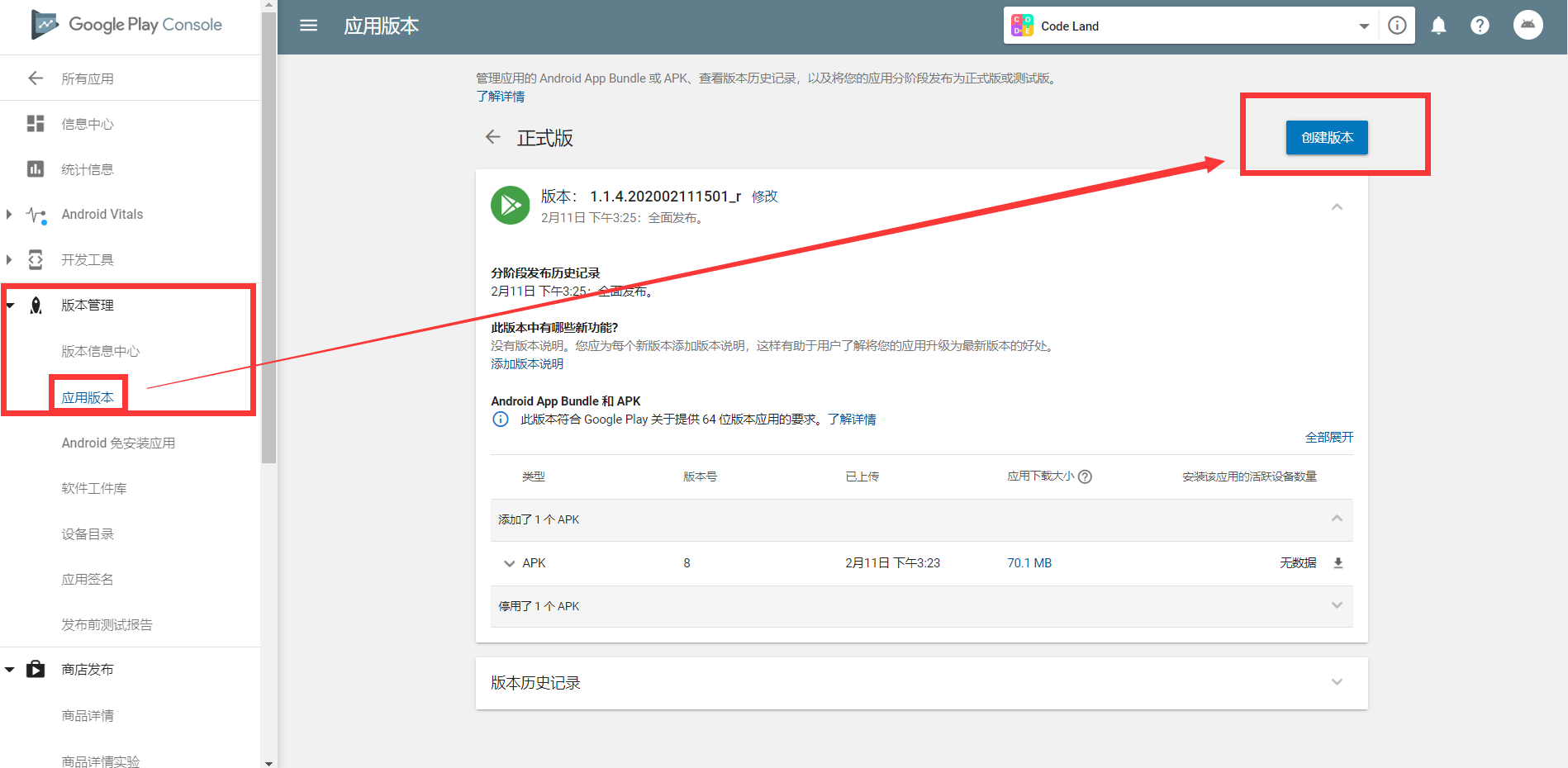Click version name 1.1.4.202002111501_r
This screenshot has height=768, width=1568.
[665, 197]
